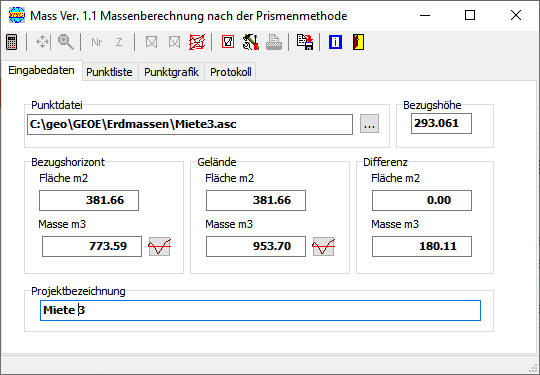This screenshot has height=375, width=540.
Task: Toggle Z heights display in toolbar
Action: (119, 42)
